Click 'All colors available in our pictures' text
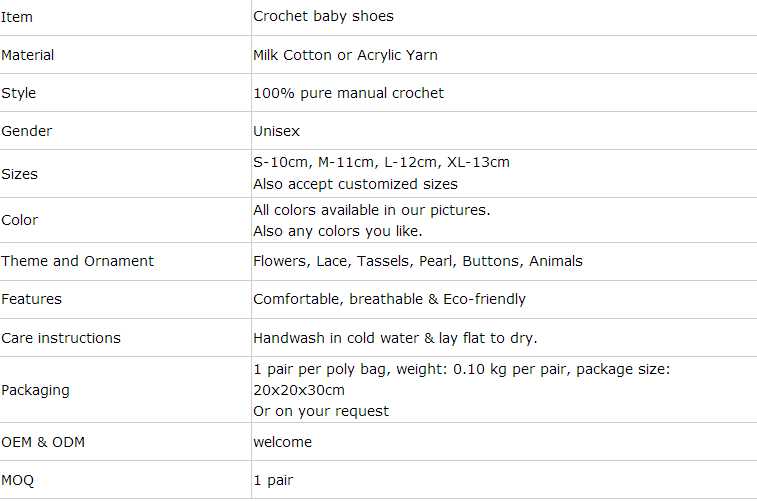The width and height of the screenshot is (757, 502). pyautogui.click(x=371, y=210)
